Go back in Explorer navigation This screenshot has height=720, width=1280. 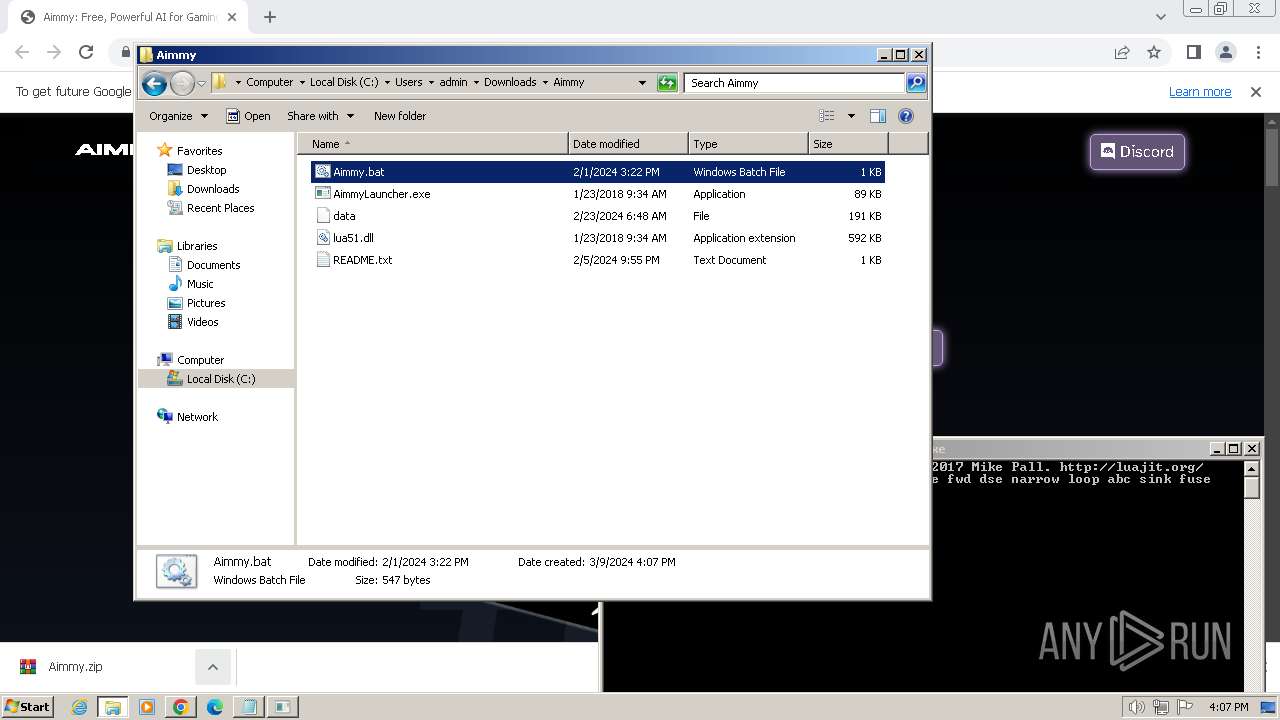coord(154,83)
